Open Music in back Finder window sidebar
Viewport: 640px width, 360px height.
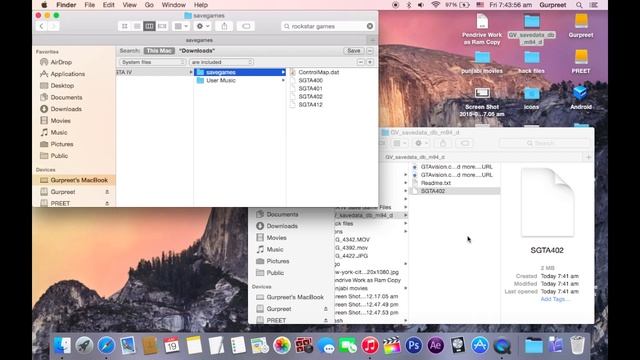[275, 249]
